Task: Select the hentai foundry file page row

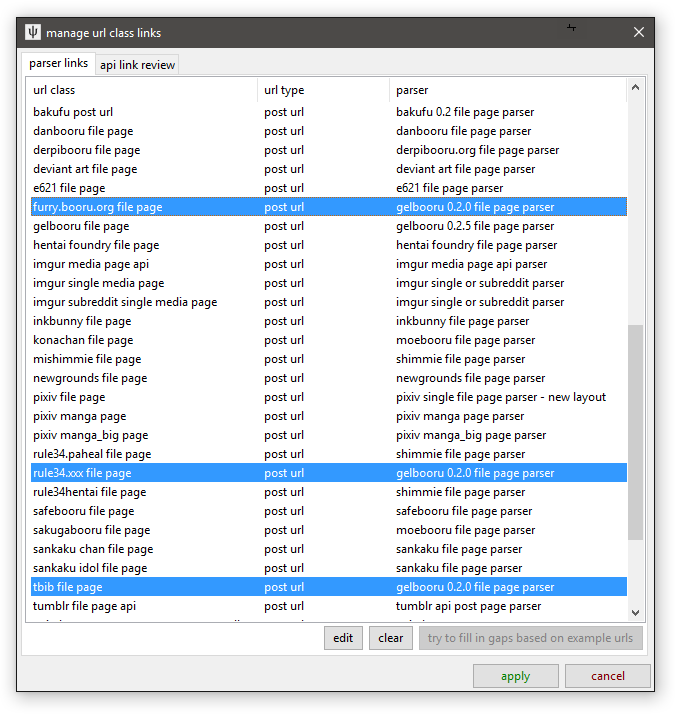Action: (x=329, y=245)
